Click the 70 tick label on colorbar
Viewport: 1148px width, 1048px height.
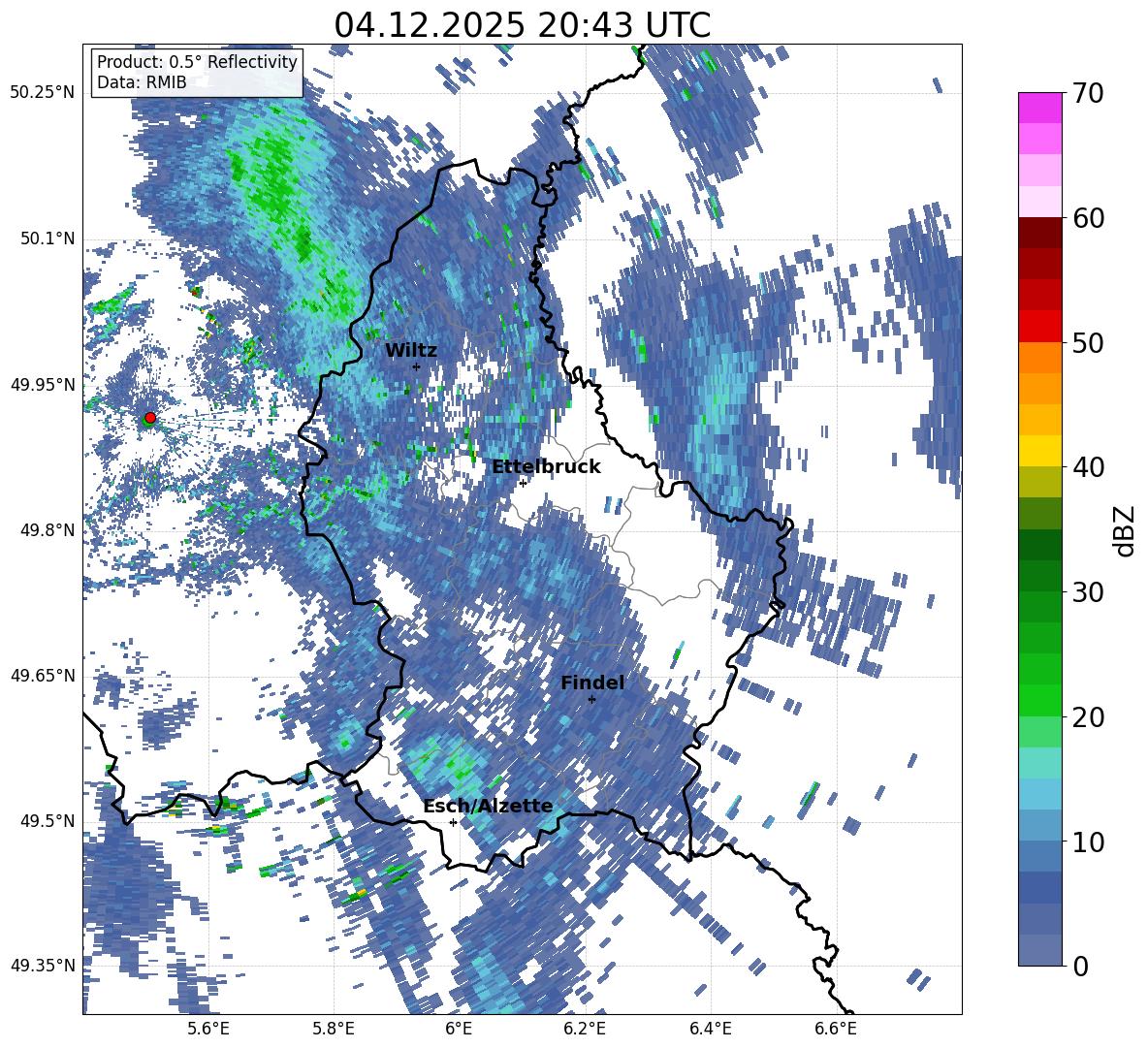coord(1088,93)
